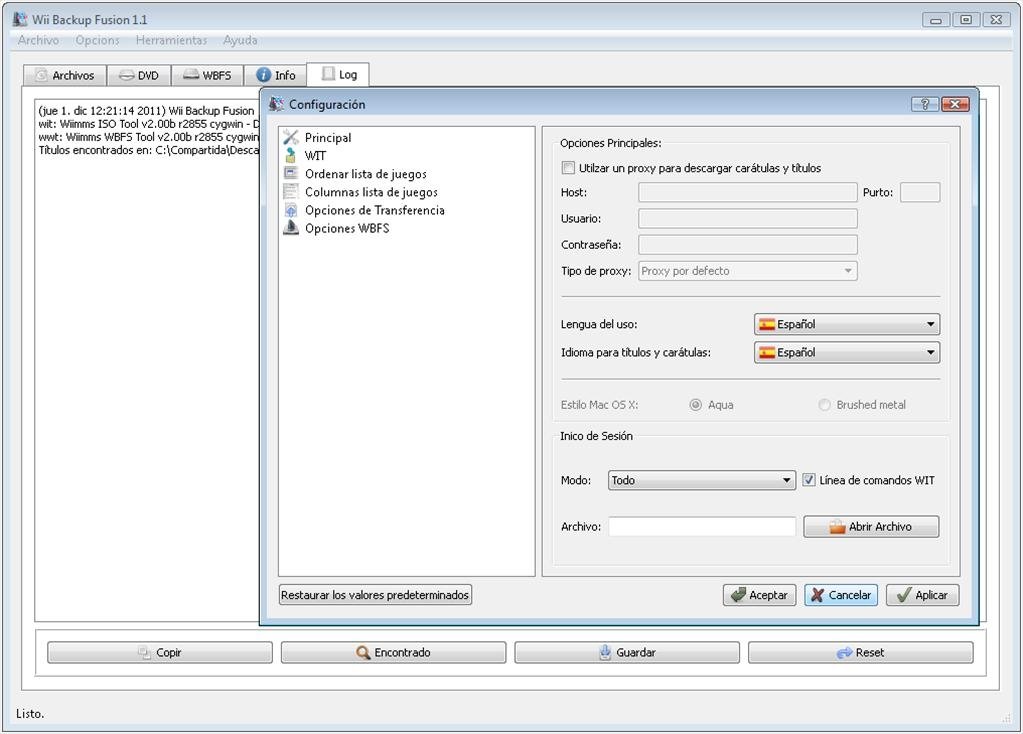The width and height of the screenshot is (1023, 734).
Task: Click the Opciones de Transferencia icon
Action: click(291, 210)
